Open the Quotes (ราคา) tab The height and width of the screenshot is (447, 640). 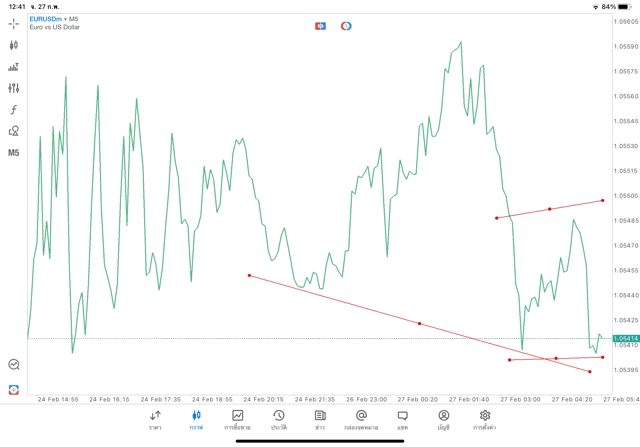155,419
